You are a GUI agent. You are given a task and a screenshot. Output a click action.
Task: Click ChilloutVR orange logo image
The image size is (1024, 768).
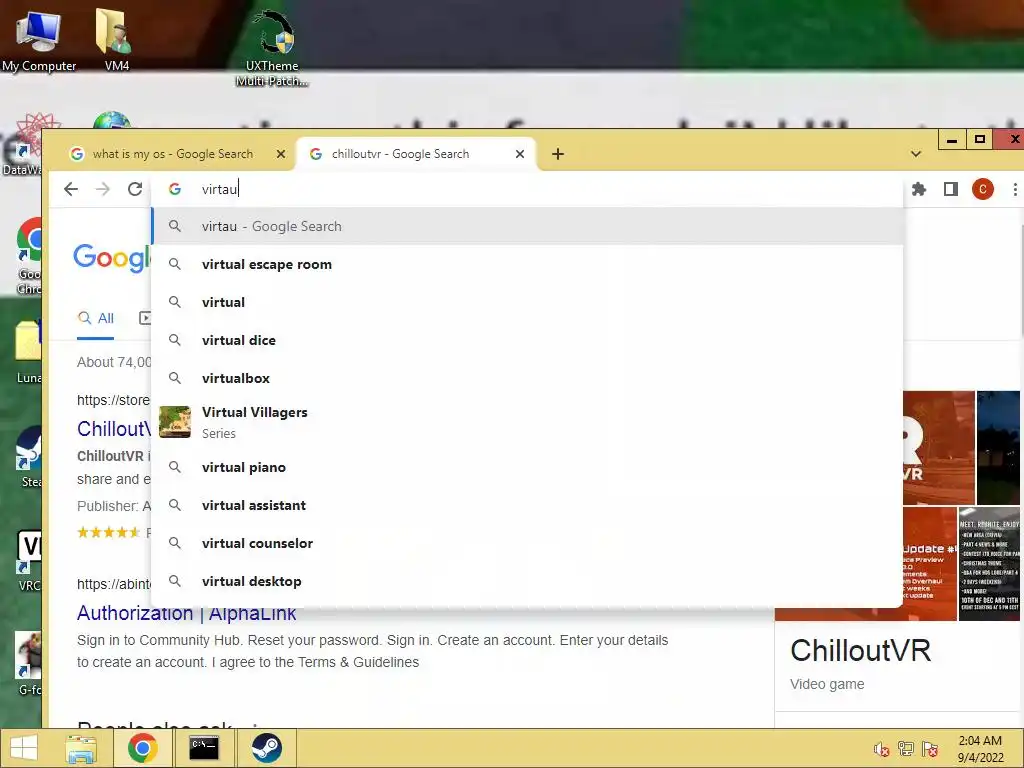(939, 447)
